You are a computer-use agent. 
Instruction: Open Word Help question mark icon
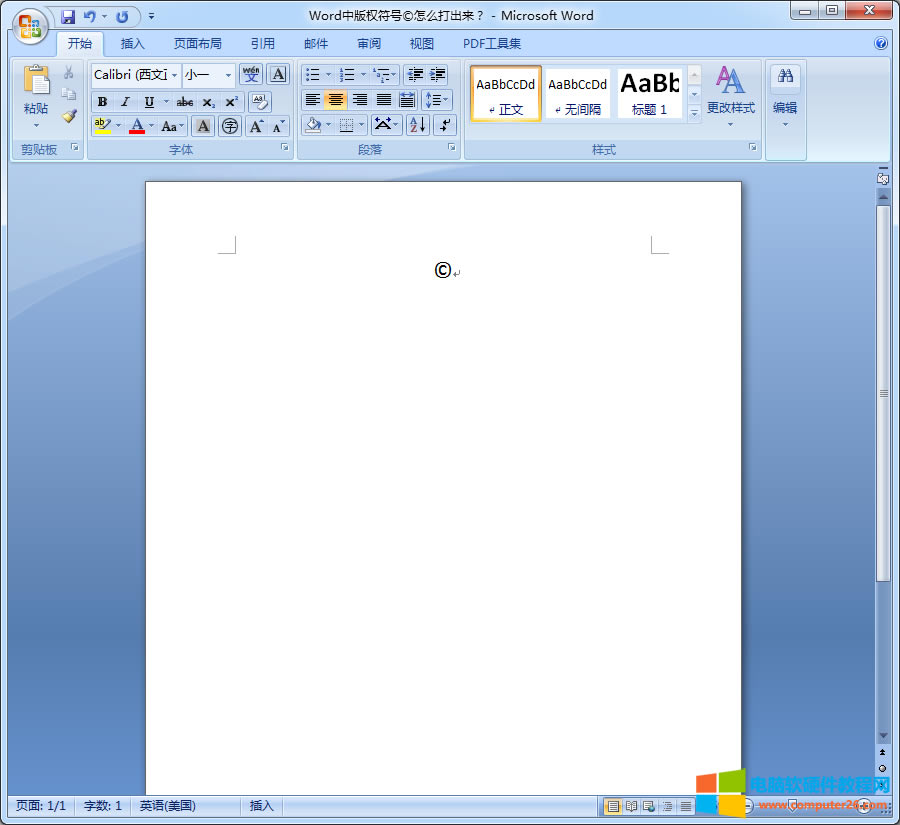(881, 44)
